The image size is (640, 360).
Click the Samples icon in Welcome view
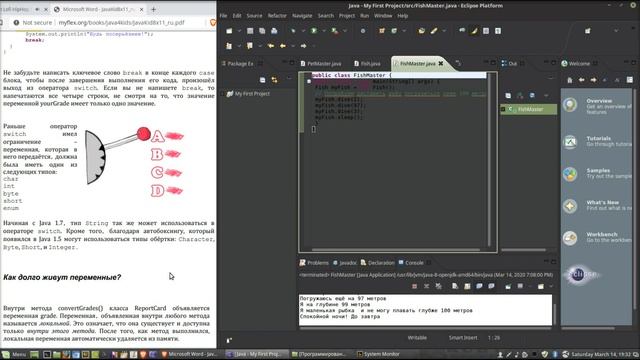(570, 174)
